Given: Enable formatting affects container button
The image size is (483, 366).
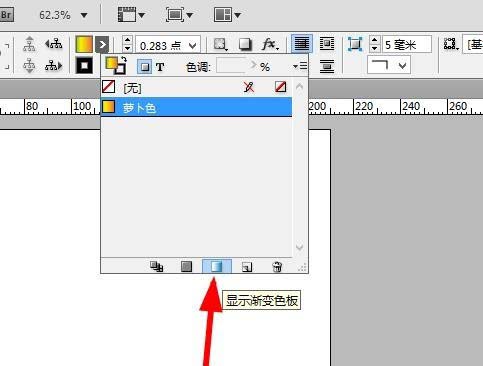Looking at the screenshot, I should coord(145,67).
